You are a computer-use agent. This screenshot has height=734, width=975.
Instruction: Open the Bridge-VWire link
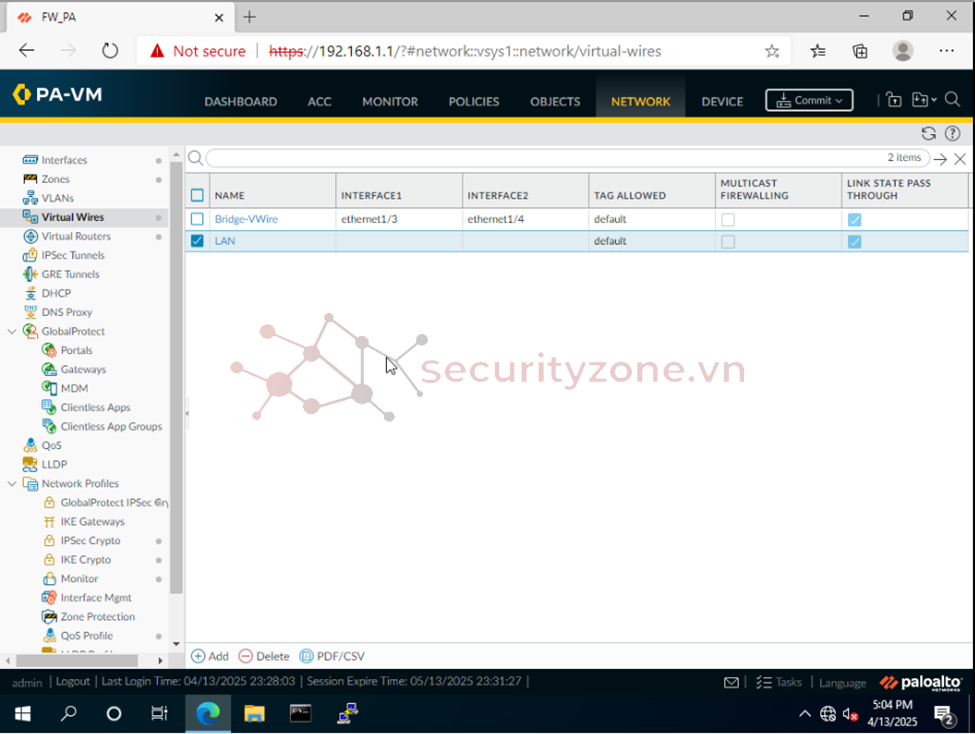point(246,219)
